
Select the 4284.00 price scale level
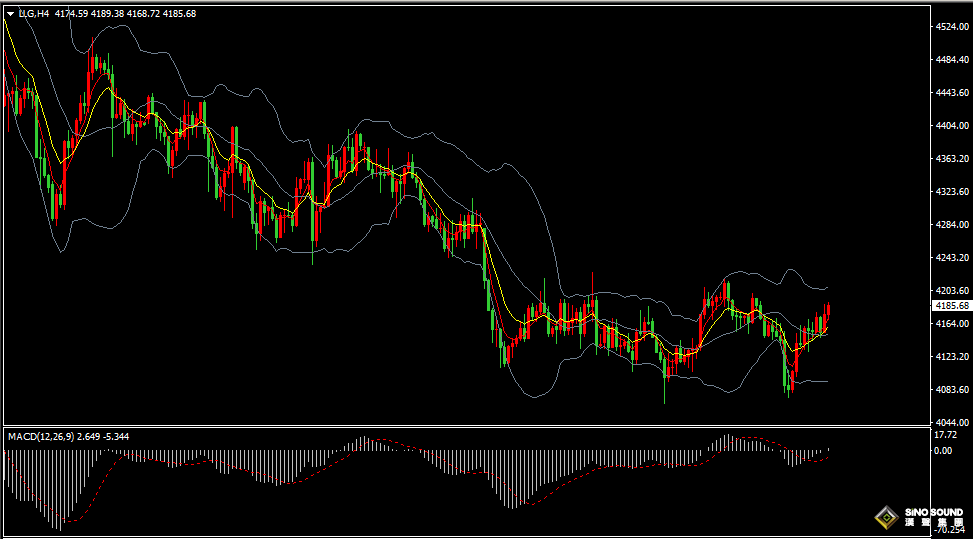[952, 225]
